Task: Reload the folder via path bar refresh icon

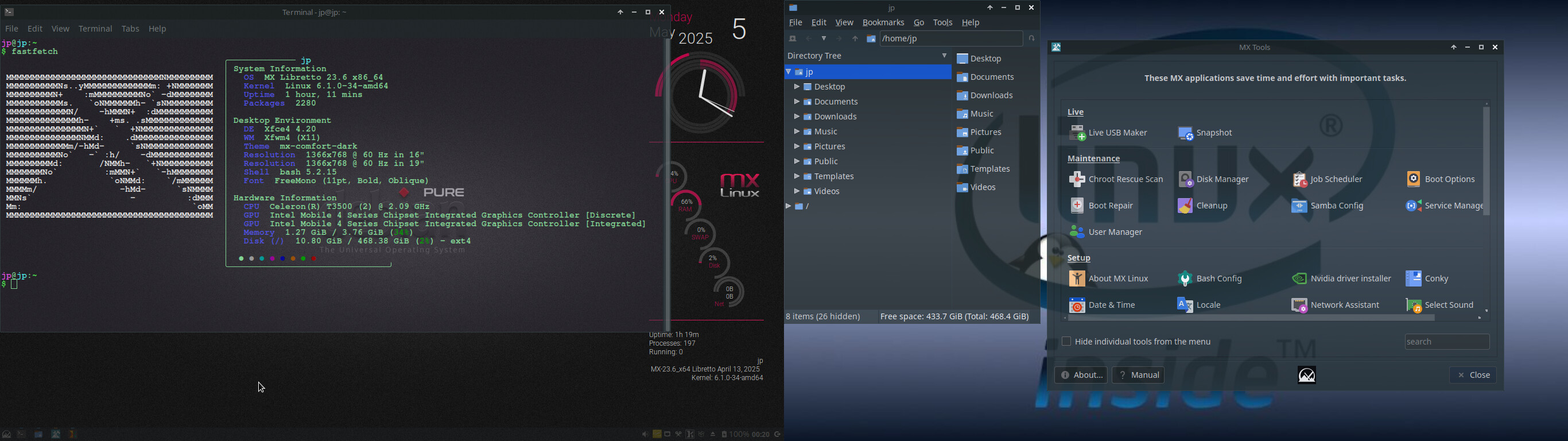Action: [1032, 38]
